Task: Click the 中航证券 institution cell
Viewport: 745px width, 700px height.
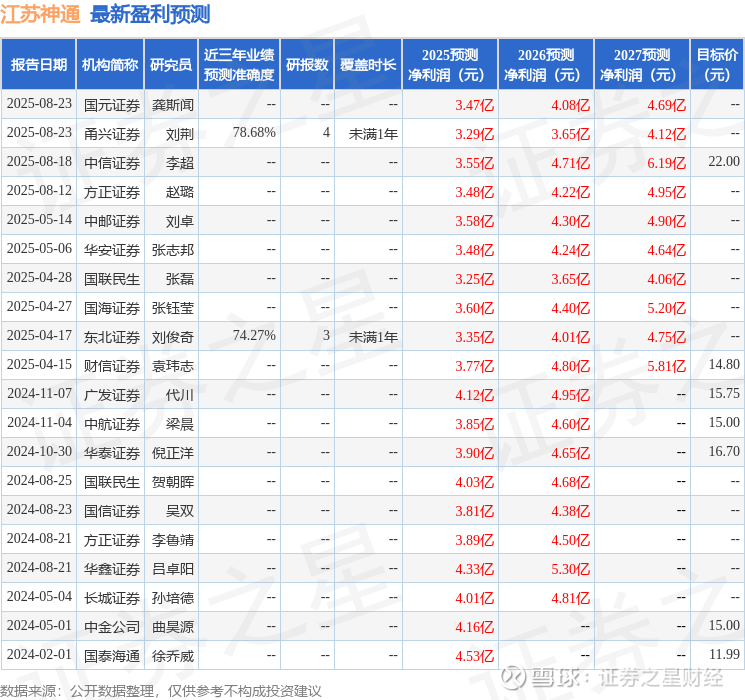Action: [x=112, y=424]
